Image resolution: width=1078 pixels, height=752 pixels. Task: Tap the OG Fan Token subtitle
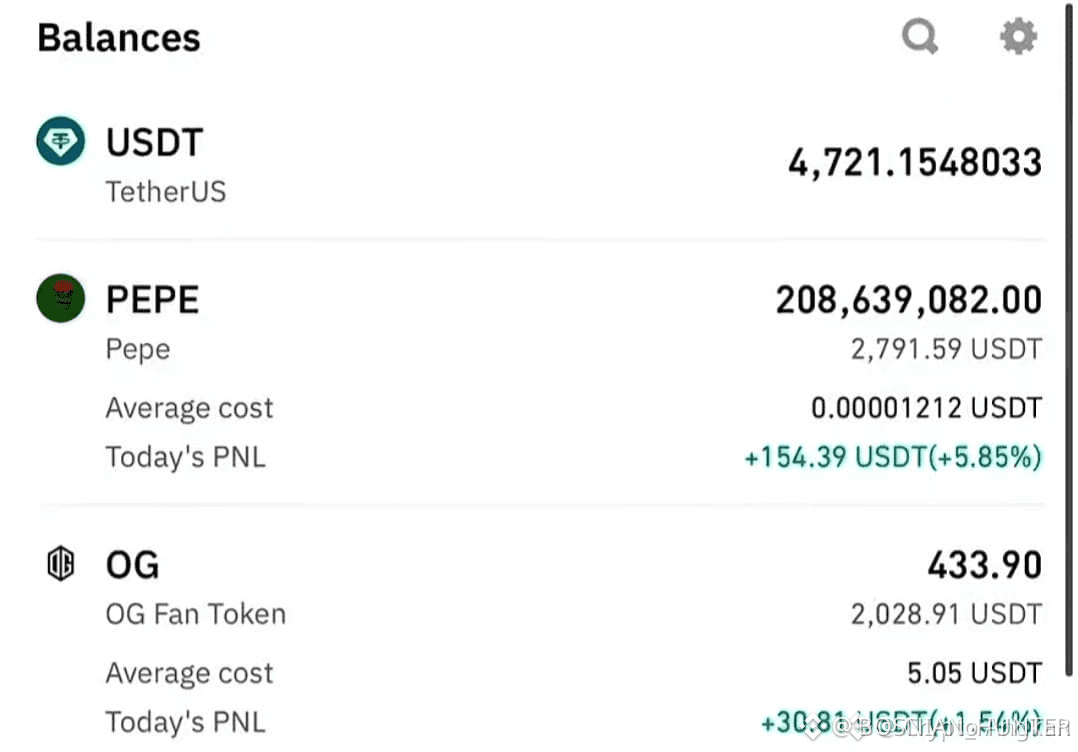196,614
